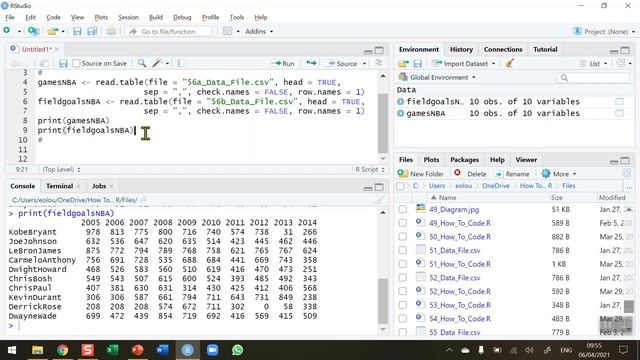The width and height of the screenshot is (640, 360).
Task: Open the code tools magic wand
Action: point(157,63)
